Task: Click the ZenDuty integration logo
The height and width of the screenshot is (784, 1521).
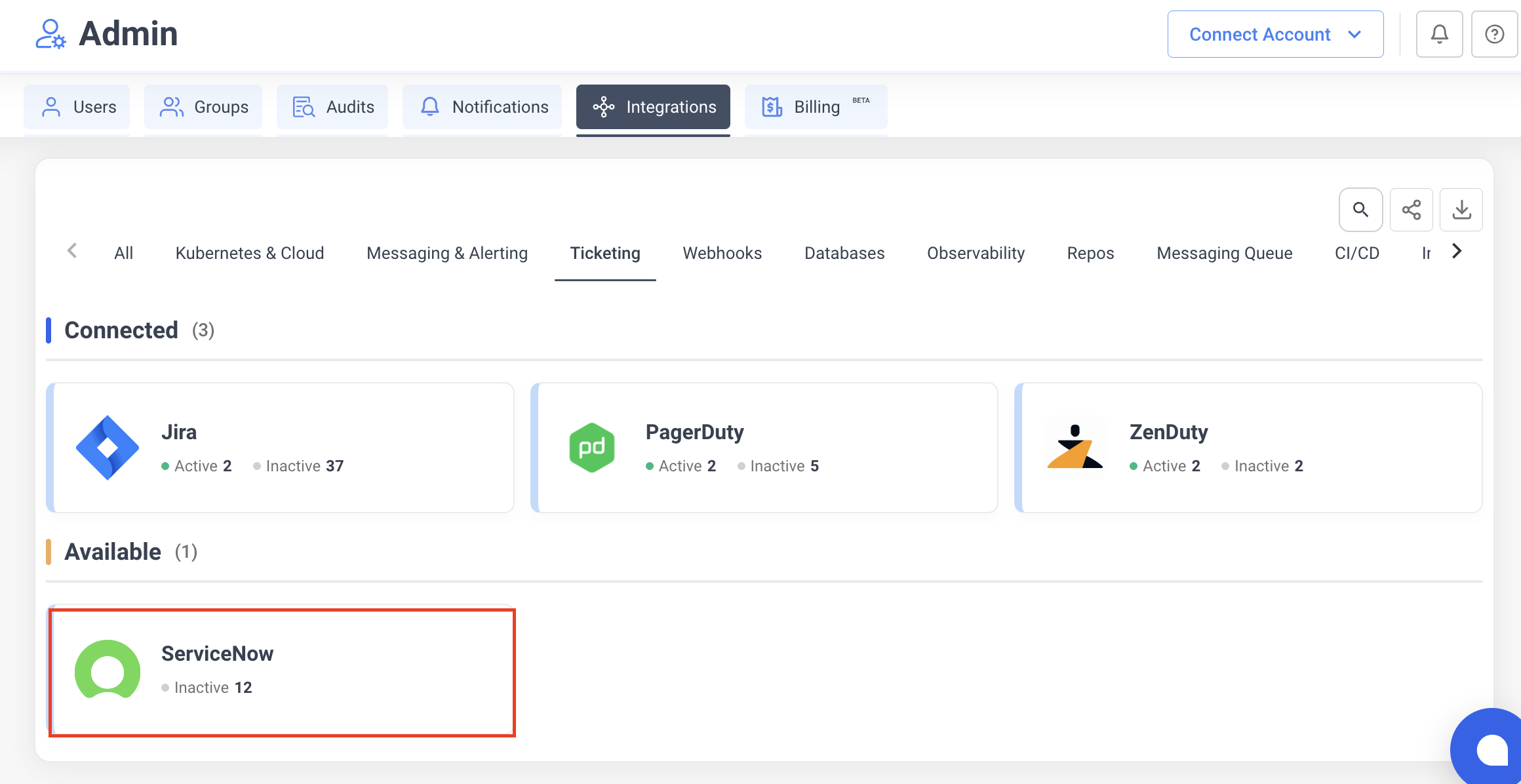Action: [1075, 447]
